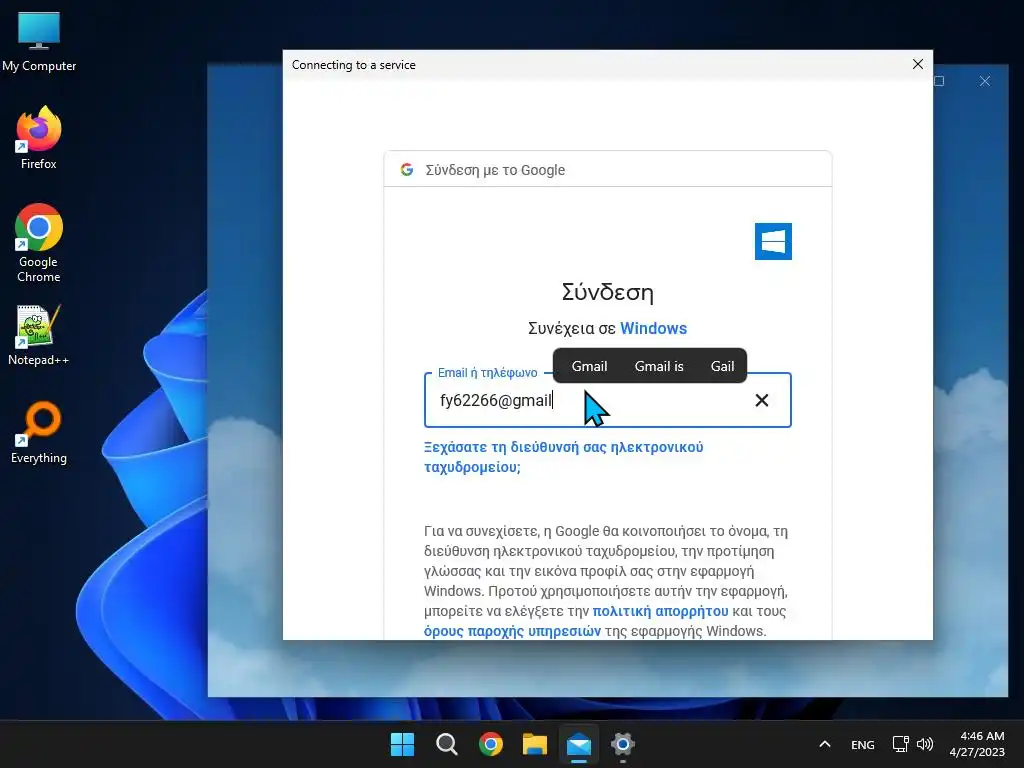Switch the ENG input language indicator

pos(863,744)
